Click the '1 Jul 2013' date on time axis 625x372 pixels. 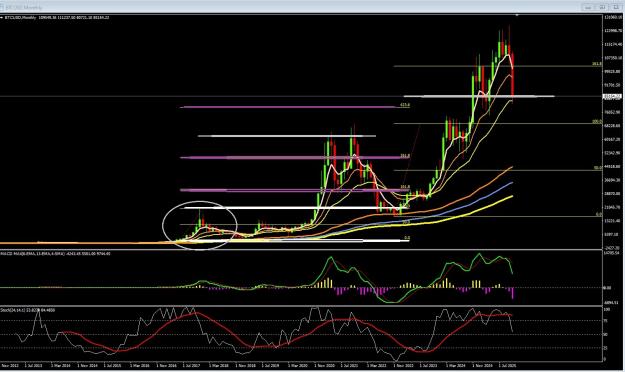click(33, 365)
